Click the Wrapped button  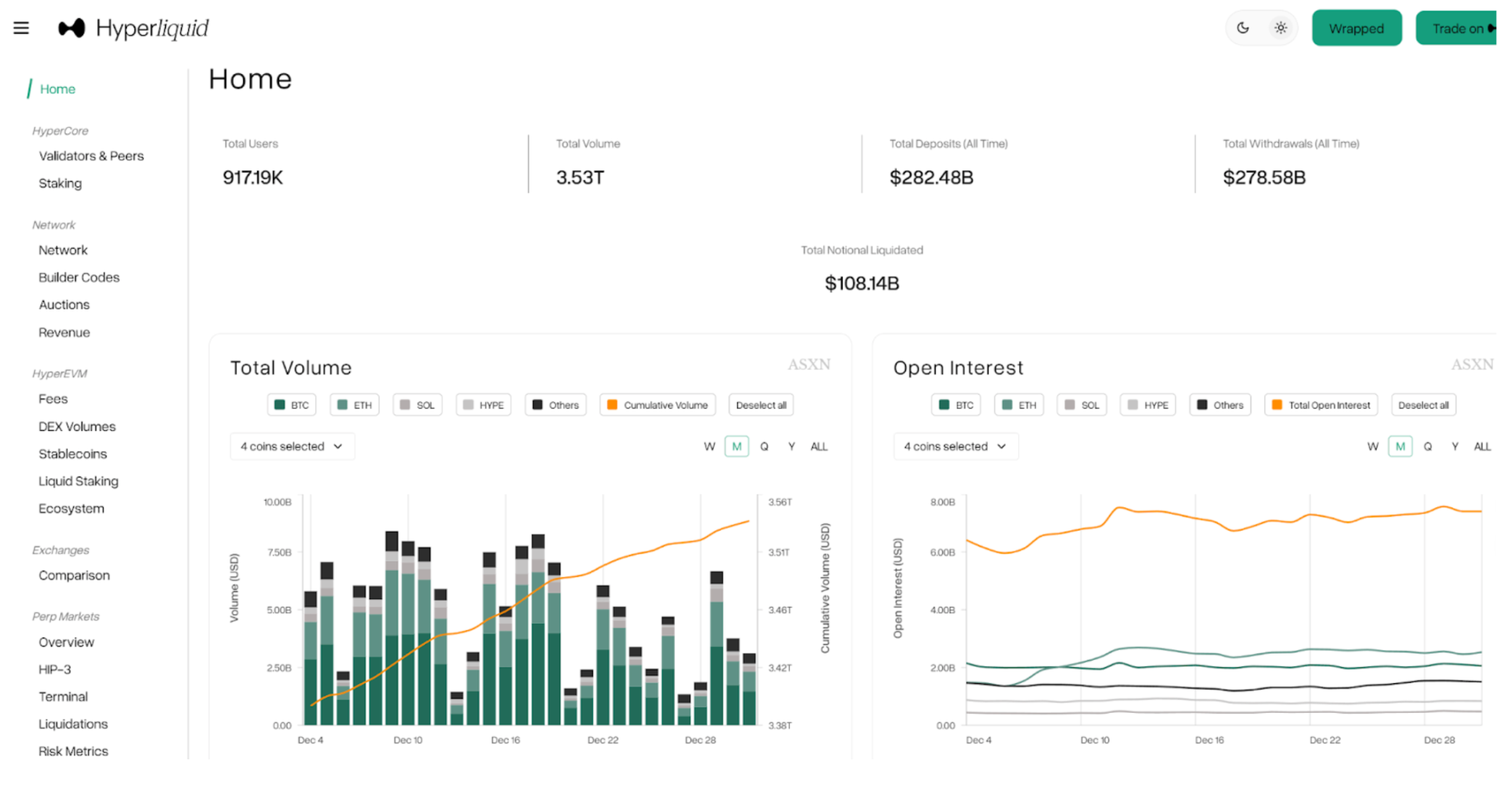click(x=1356, y=28)
